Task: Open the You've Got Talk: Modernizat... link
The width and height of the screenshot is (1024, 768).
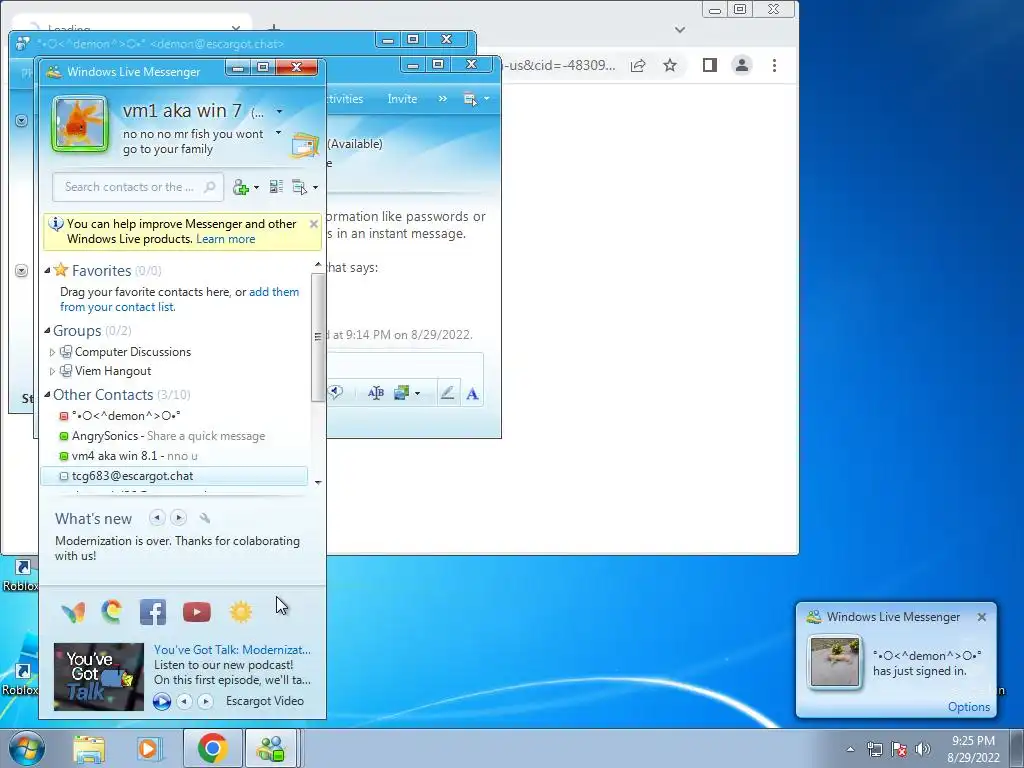Action: pos(232,650)
